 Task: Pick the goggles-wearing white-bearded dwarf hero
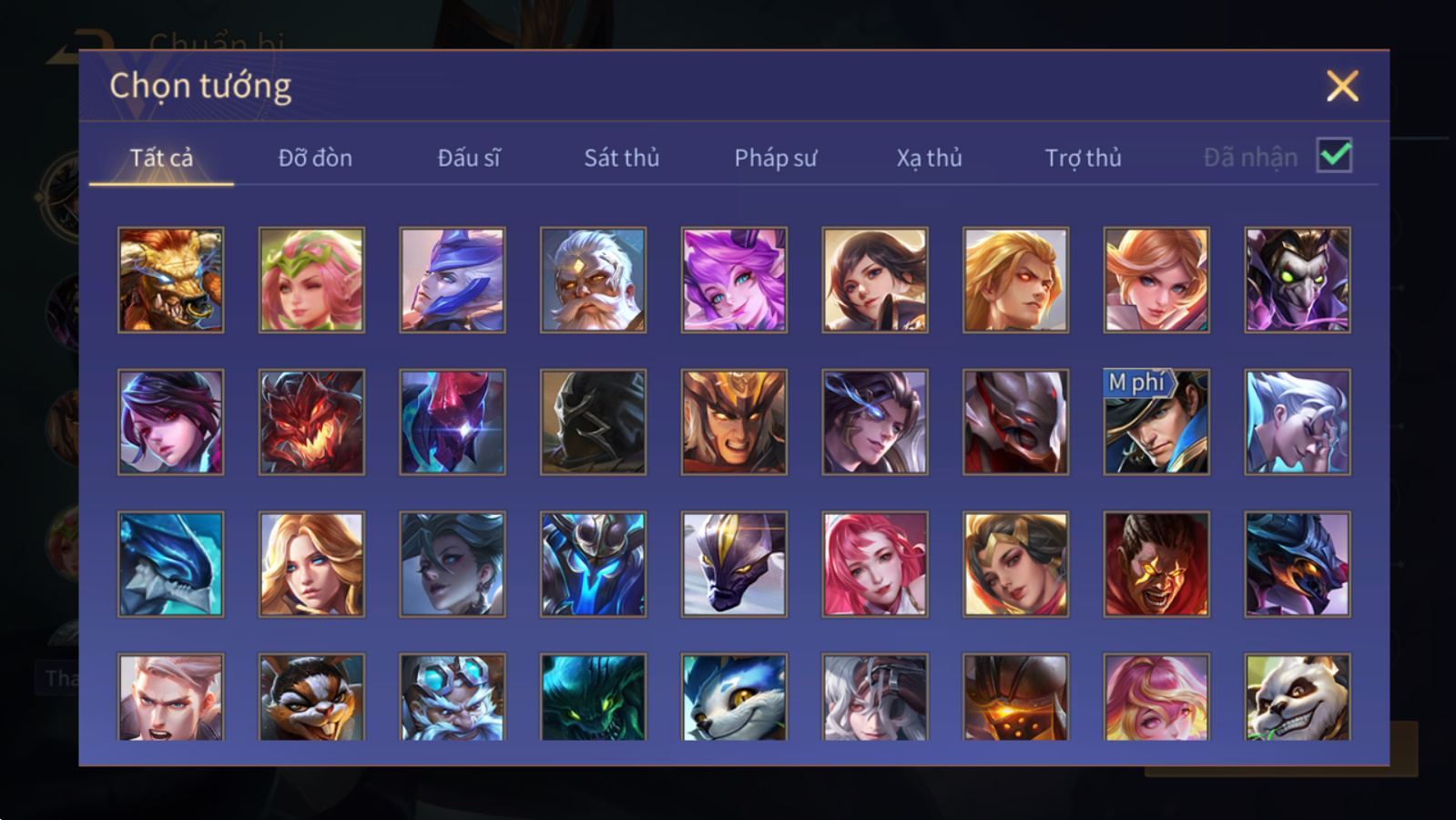tap(453, 697)
